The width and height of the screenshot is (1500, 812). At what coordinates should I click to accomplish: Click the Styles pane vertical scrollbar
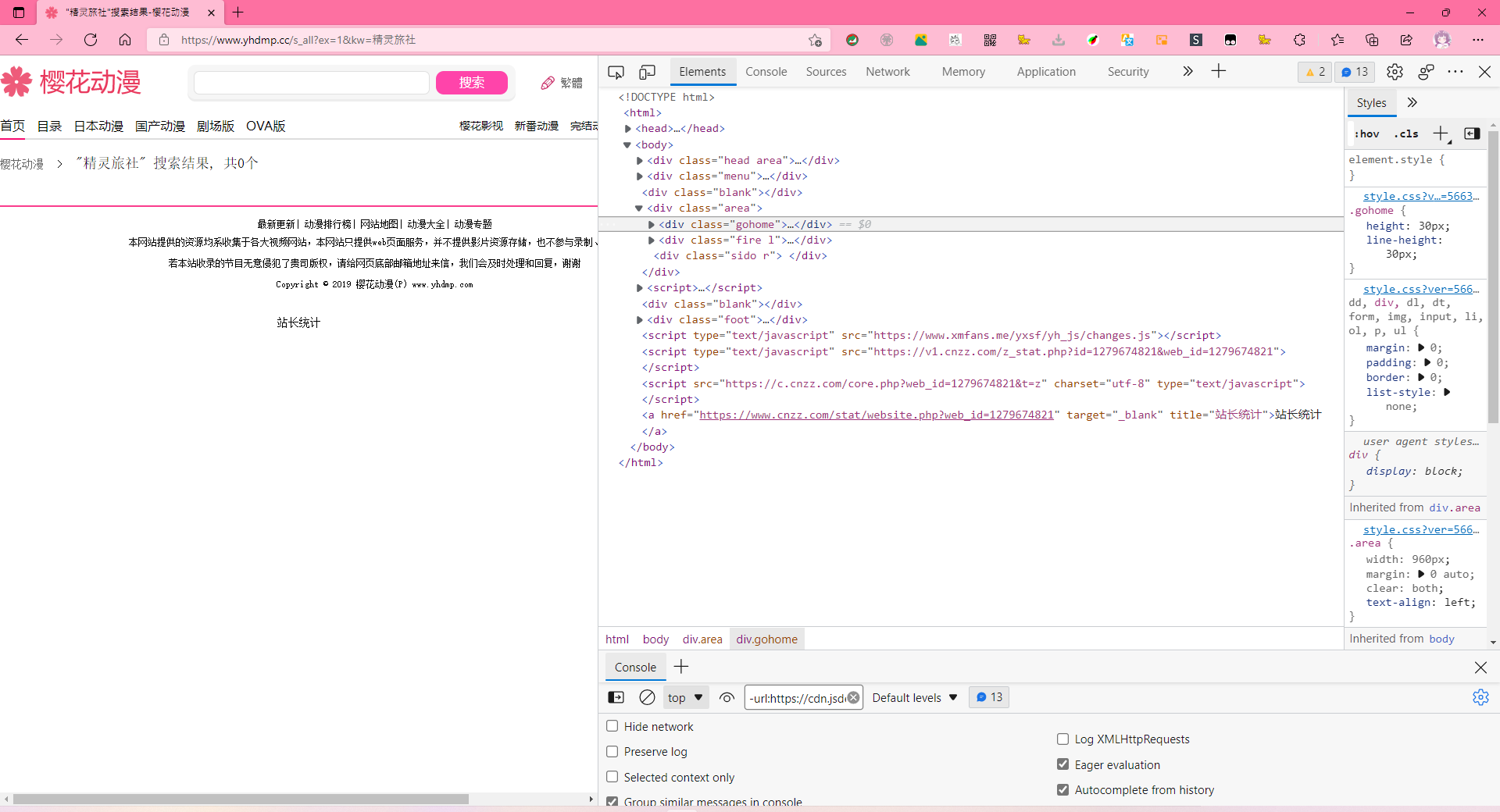(x=1493, y=277)
